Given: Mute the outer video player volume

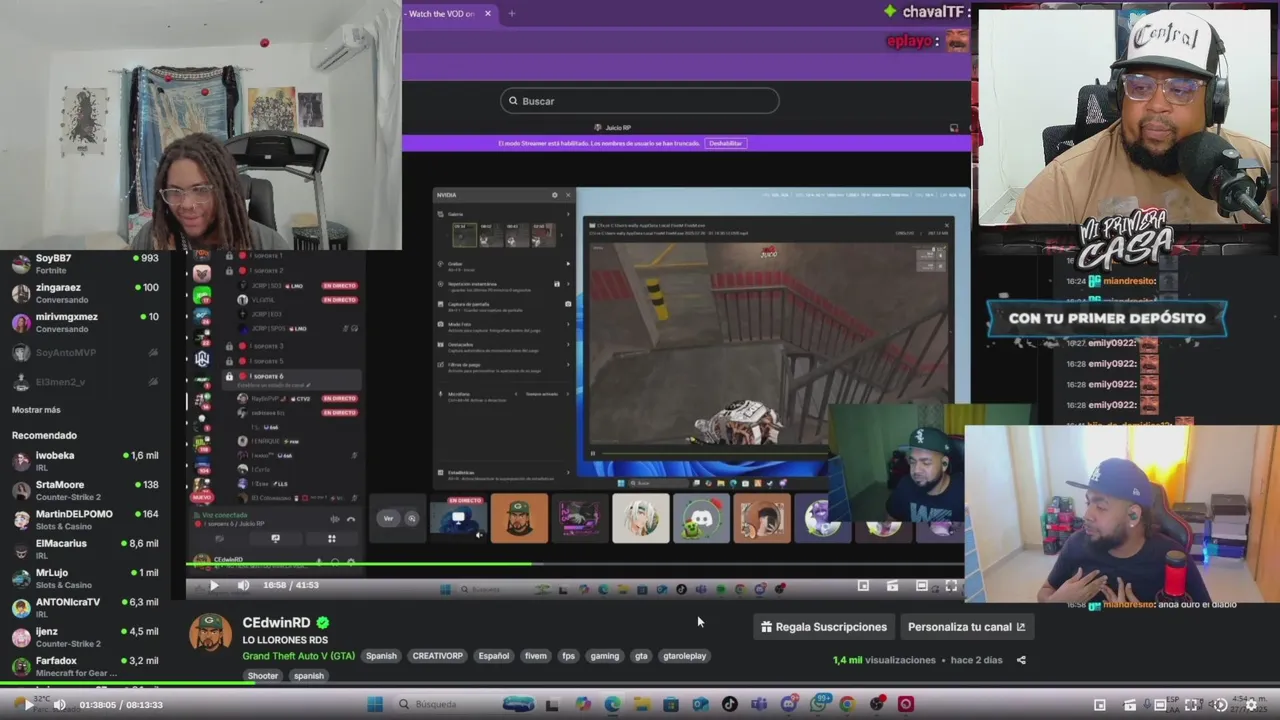Looking at the screenshot, I should pyautogui.click(x=59, y=705).
